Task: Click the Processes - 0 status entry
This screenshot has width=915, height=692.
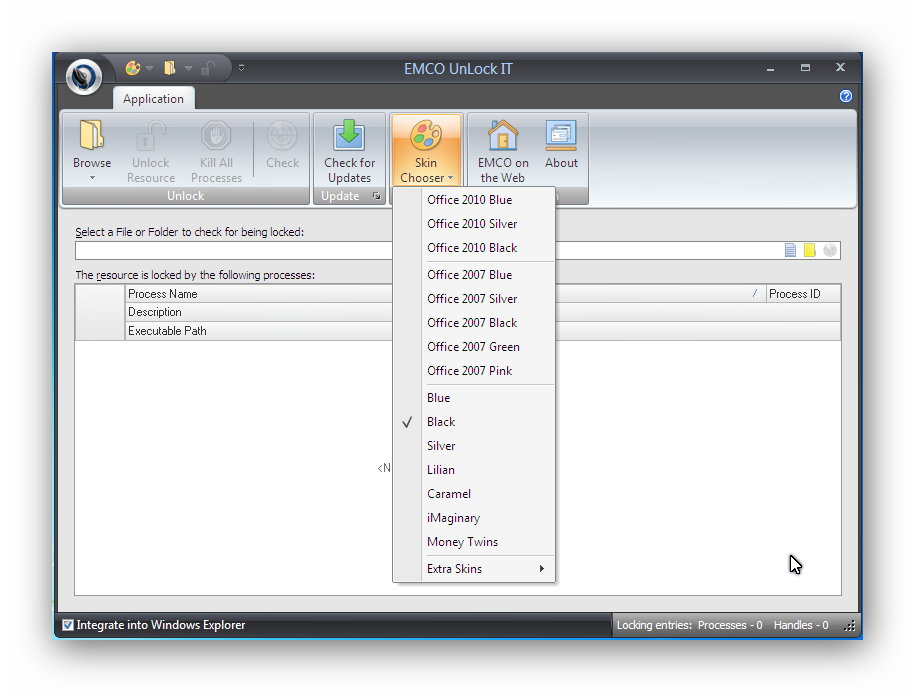Action: click(730, 625)
